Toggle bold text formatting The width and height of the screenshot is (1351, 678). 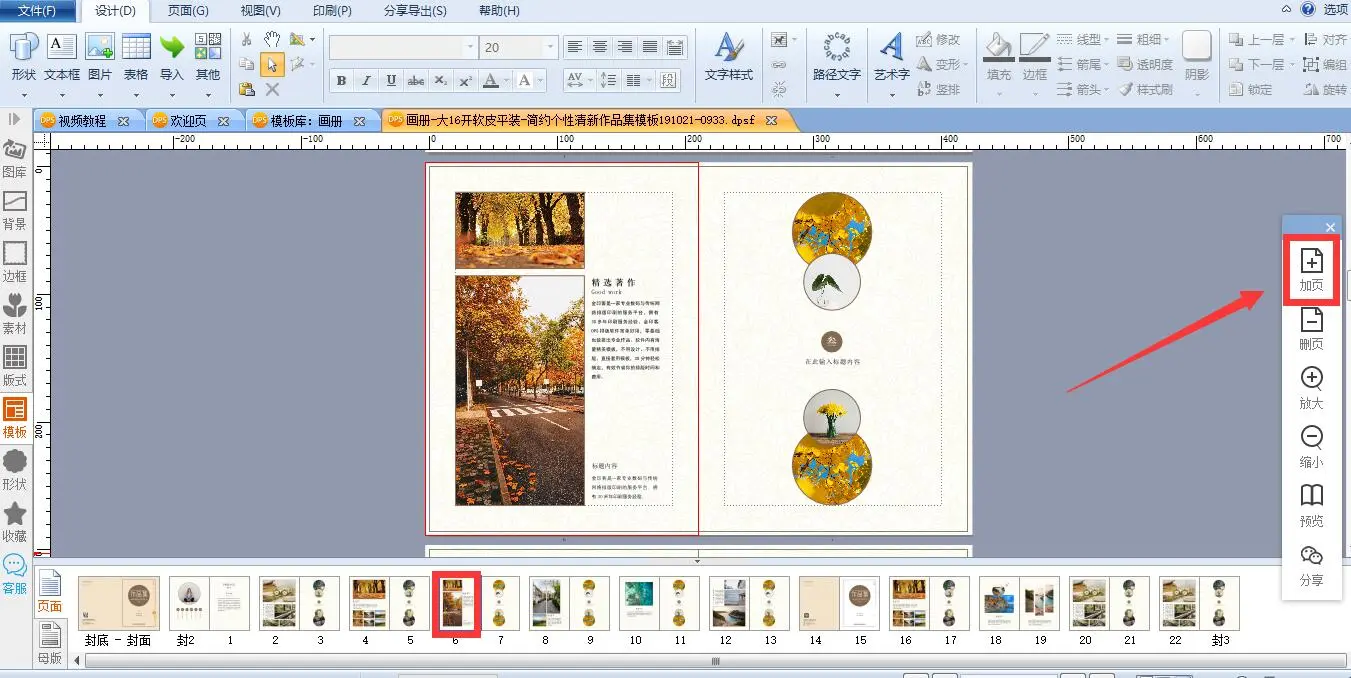pyautogui.click(x=341, y=81)
